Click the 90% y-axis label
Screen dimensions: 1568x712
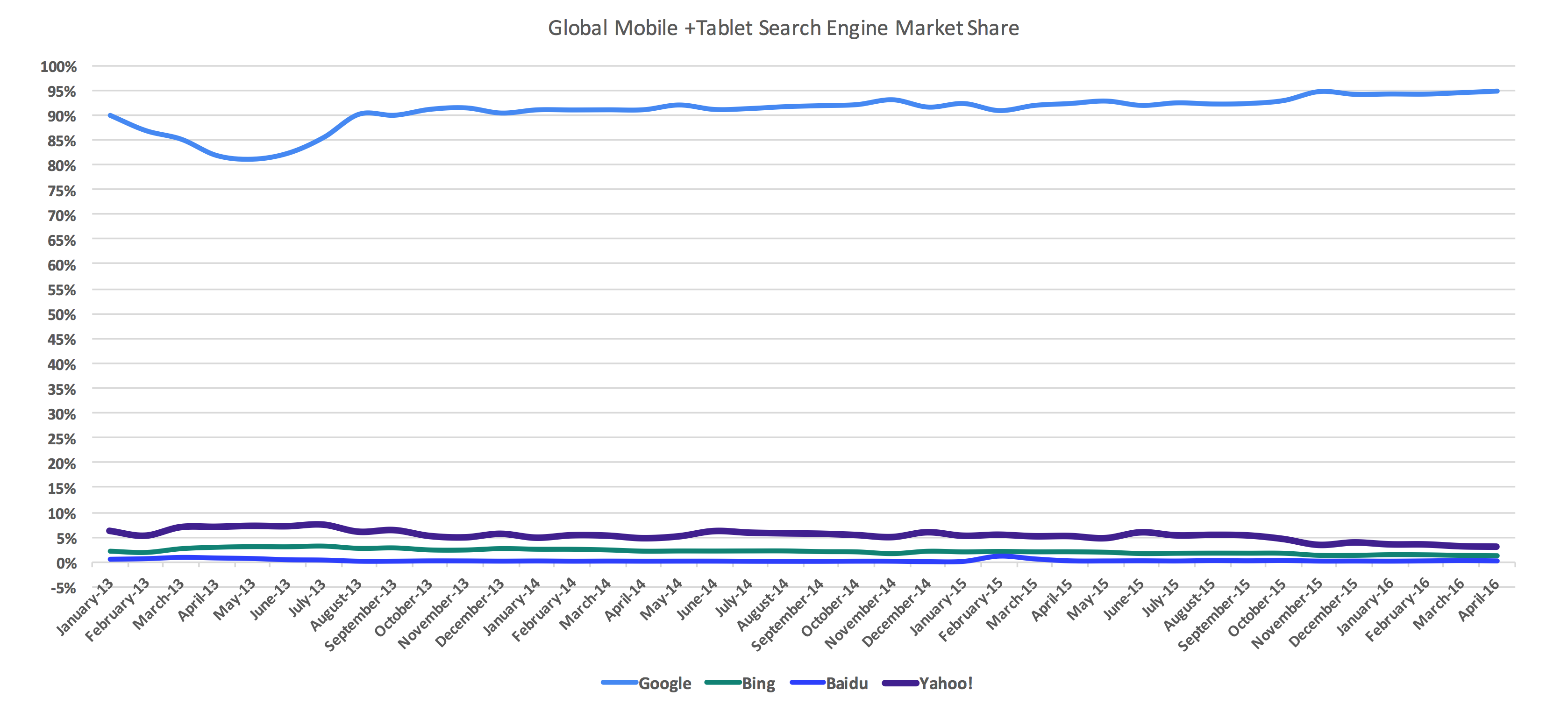(62, 116)
